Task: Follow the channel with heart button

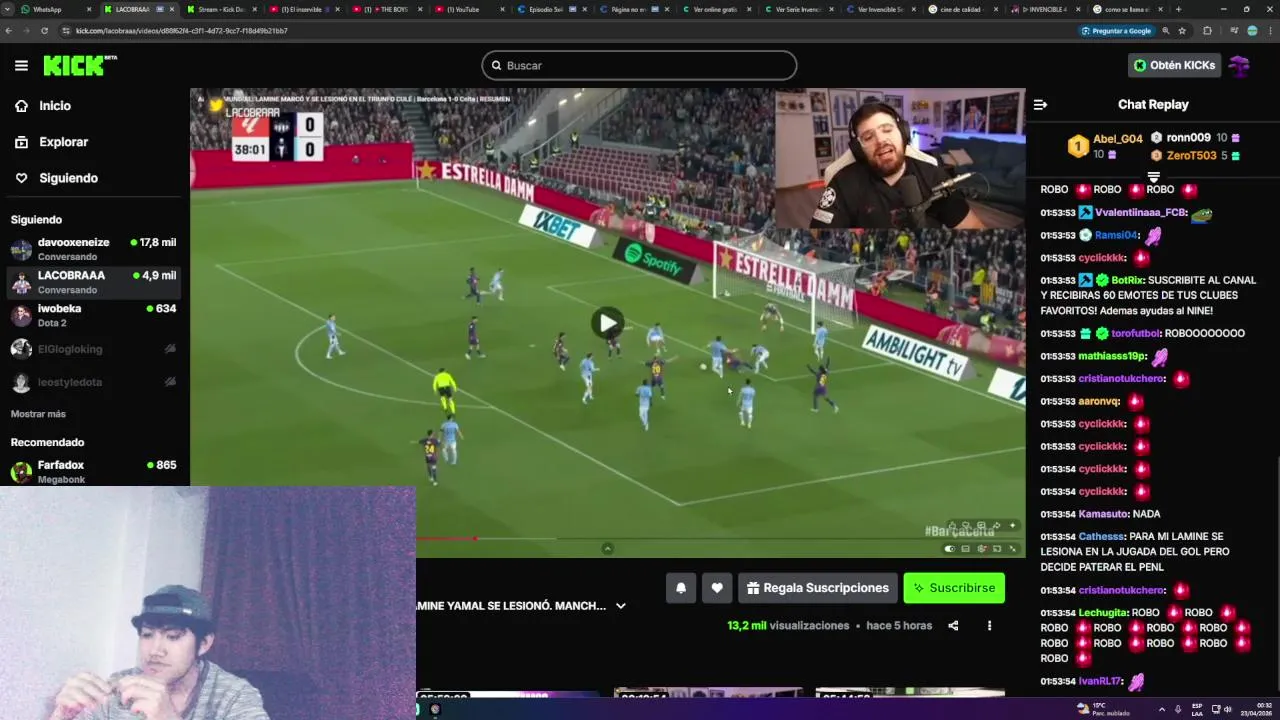Action: pyautogui.click(x=717, y=588)
